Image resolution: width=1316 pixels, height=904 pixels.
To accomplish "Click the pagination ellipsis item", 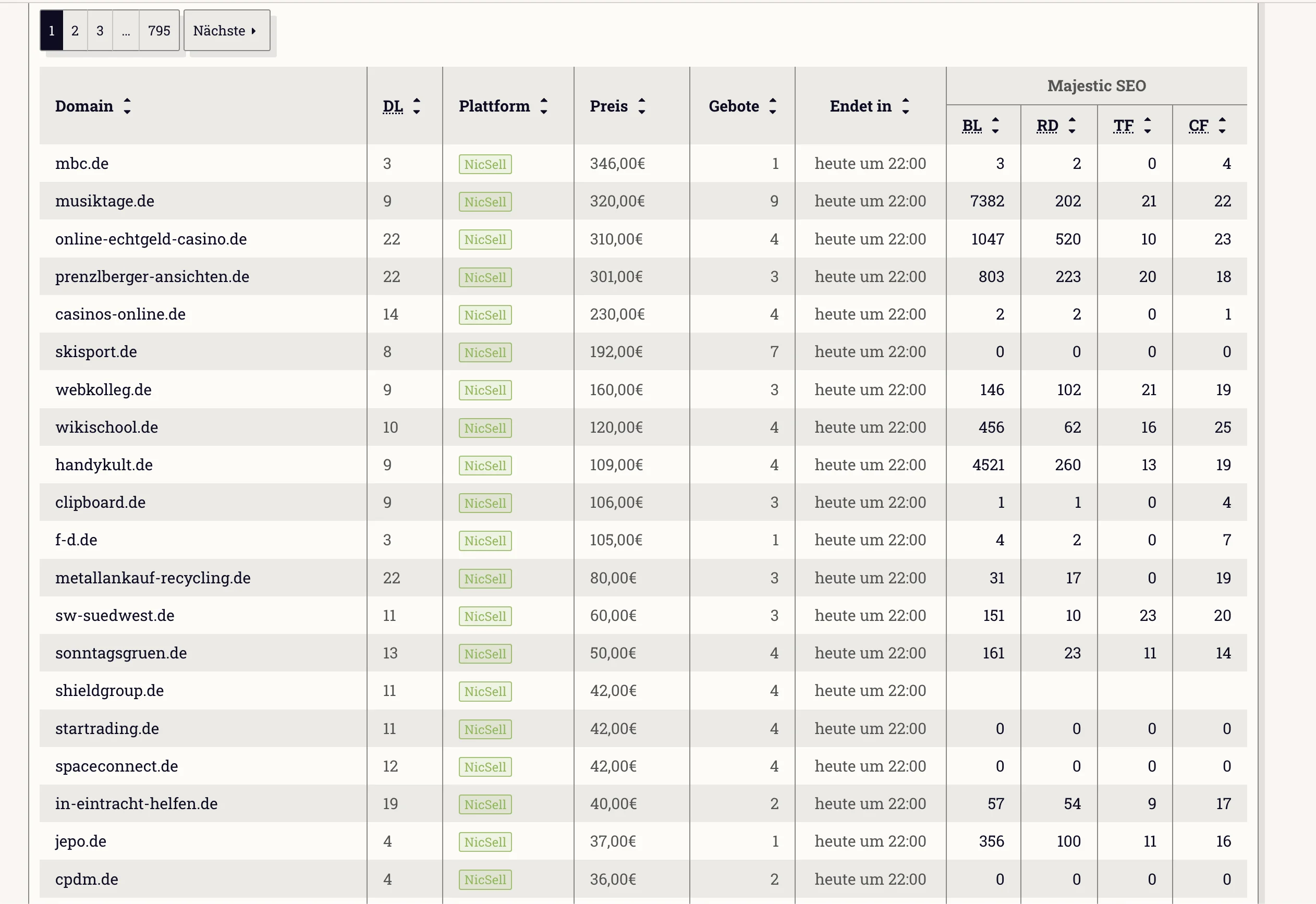I will coord(126,31).
